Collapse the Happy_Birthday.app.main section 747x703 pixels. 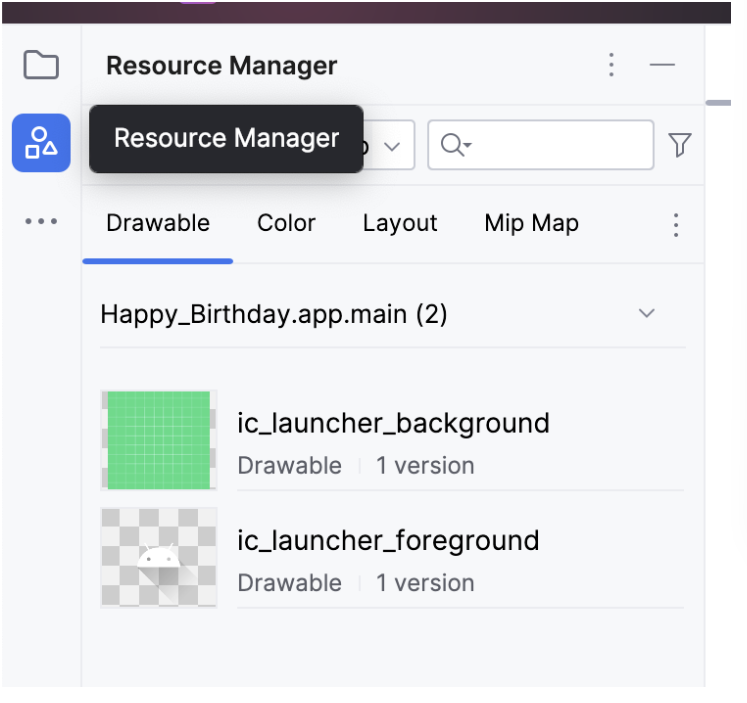(x=646, y=313)
